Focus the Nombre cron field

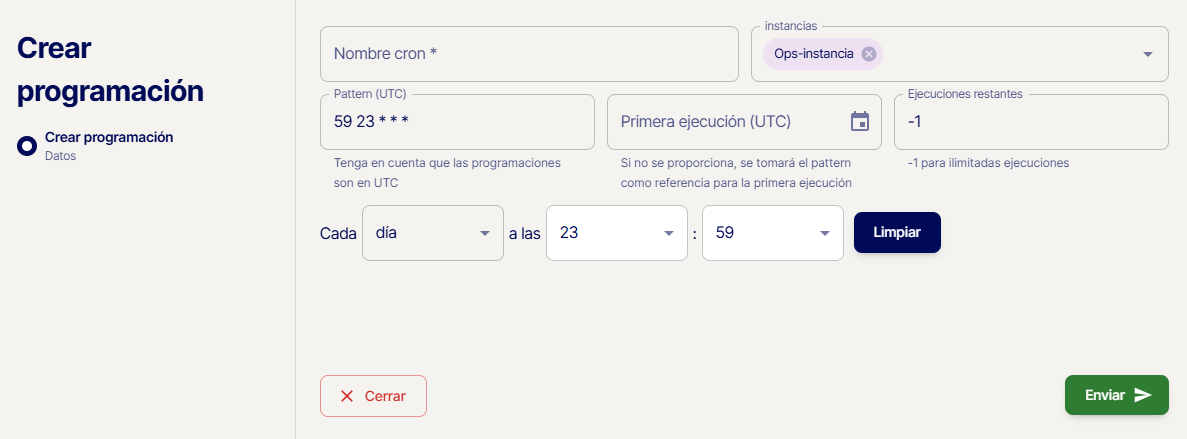(x=528, y=54)
